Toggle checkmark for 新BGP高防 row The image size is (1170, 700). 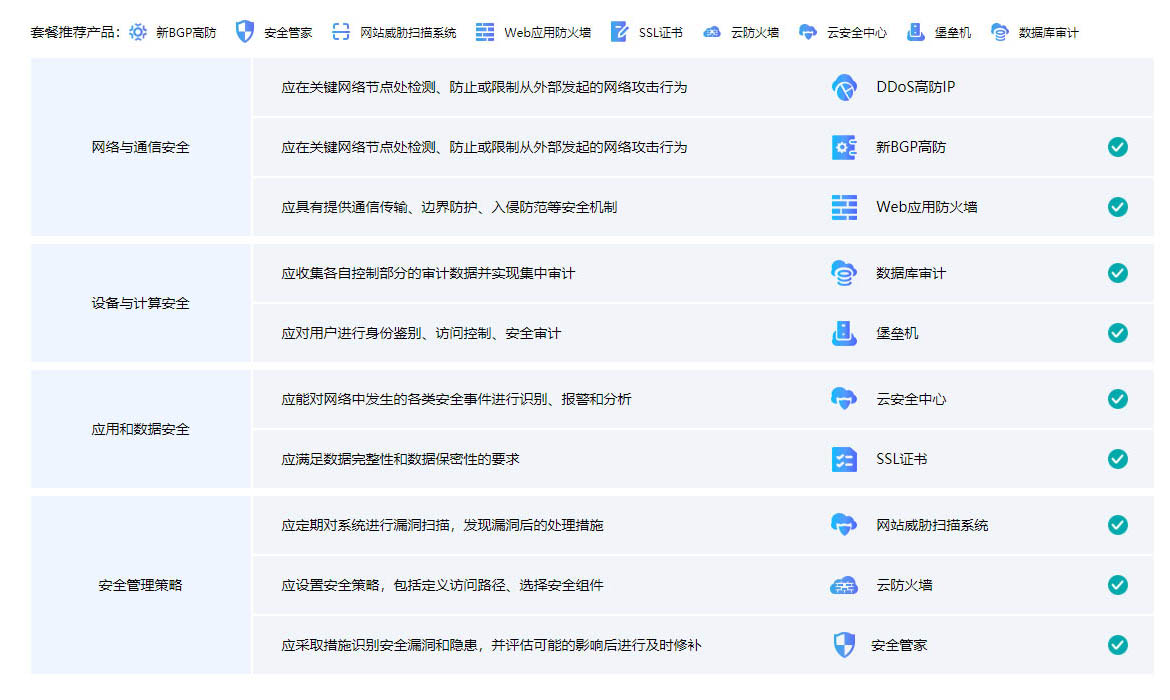[1117, 147]
